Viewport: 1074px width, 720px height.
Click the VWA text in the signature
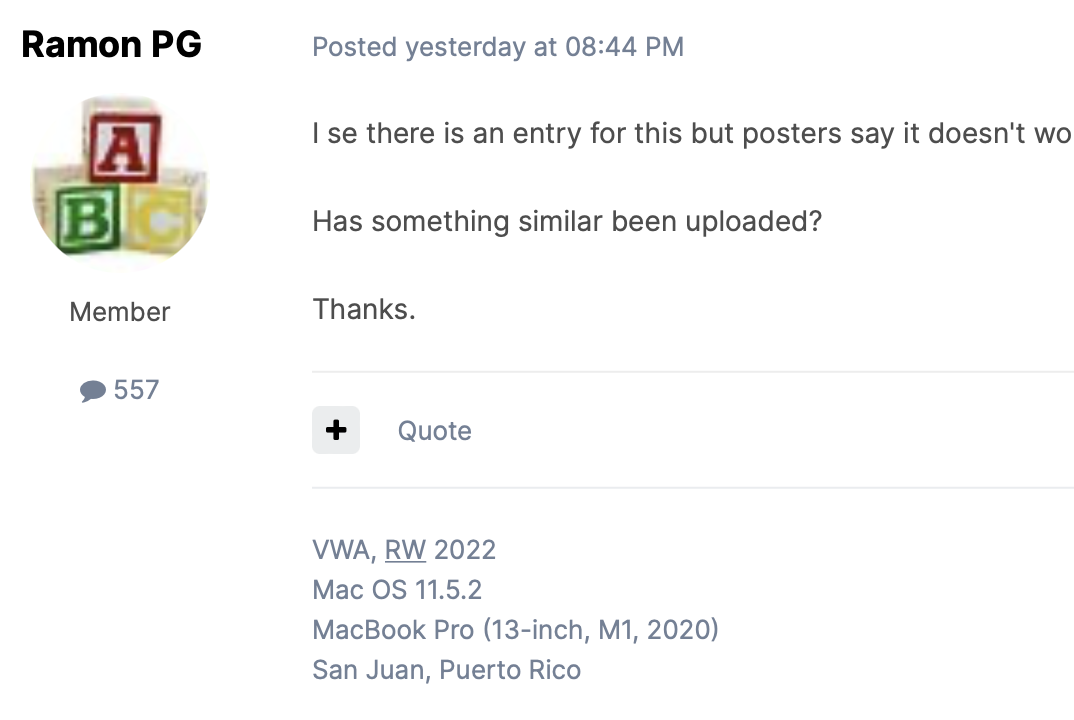point(341,550)
